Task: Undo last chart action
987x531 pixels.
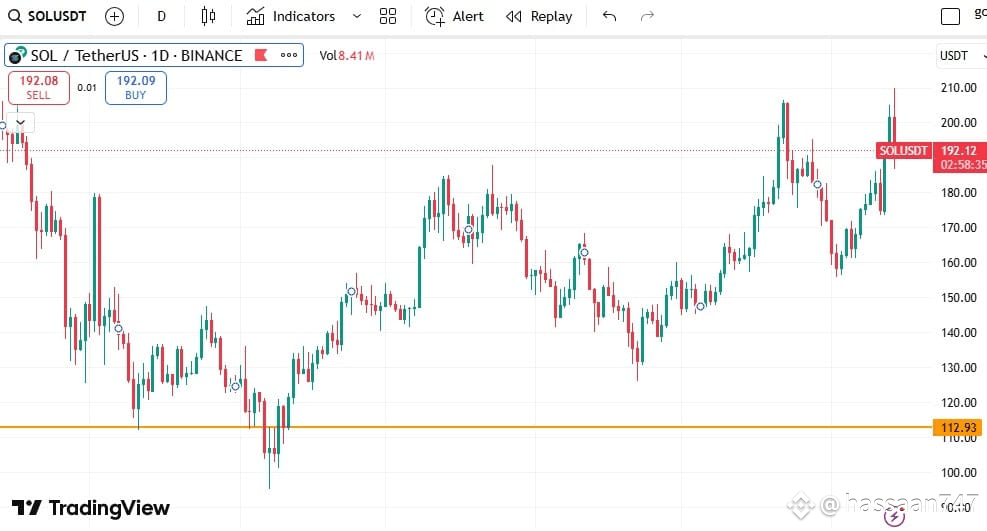Action: click(609, 16)
